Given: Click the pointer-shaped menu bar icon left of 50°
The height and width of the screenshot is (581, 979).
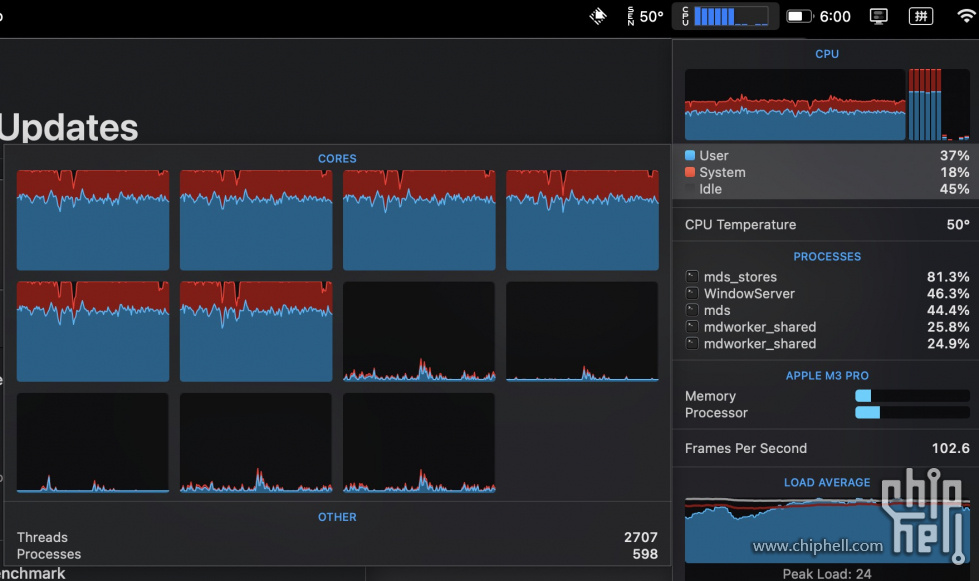Looking at the screenshot, I should pyautogui.click(x=598, y=16).
